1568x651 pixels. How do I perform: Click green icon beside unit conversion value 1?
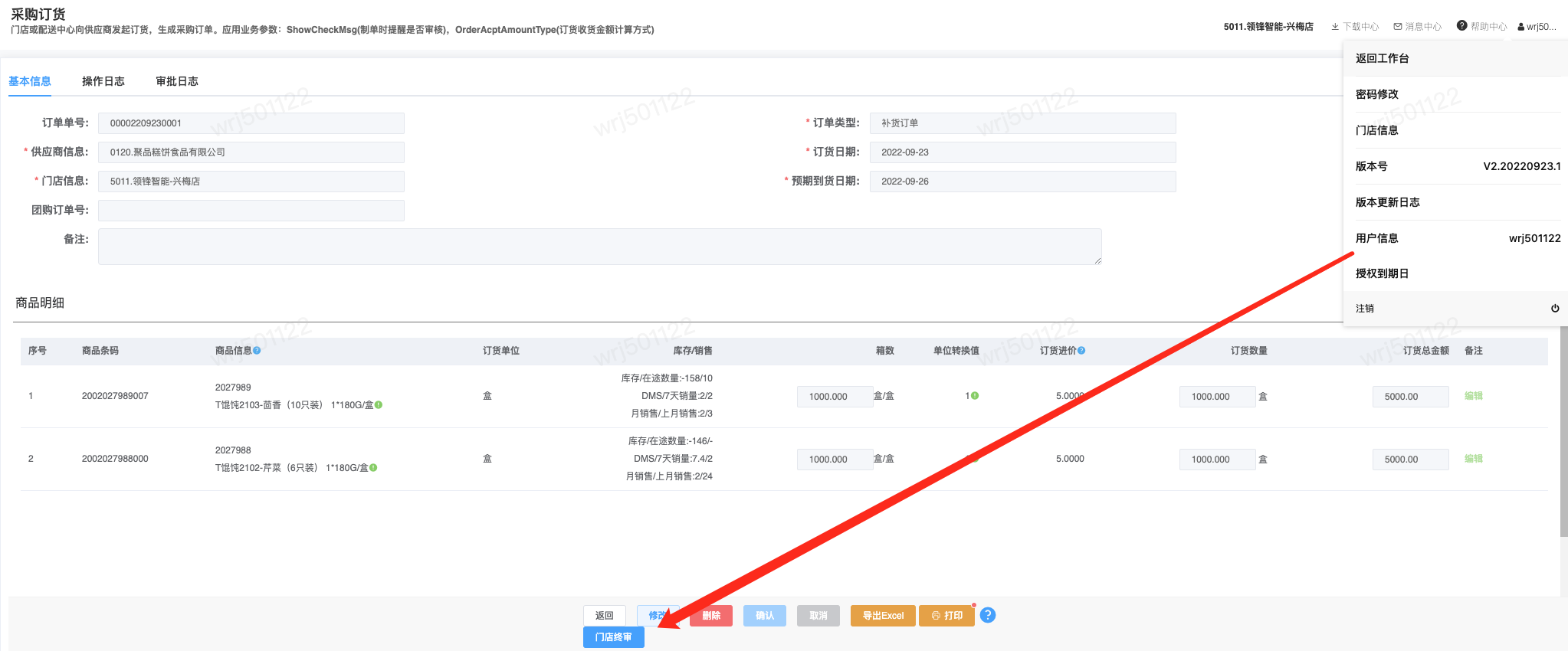[975, 396]
